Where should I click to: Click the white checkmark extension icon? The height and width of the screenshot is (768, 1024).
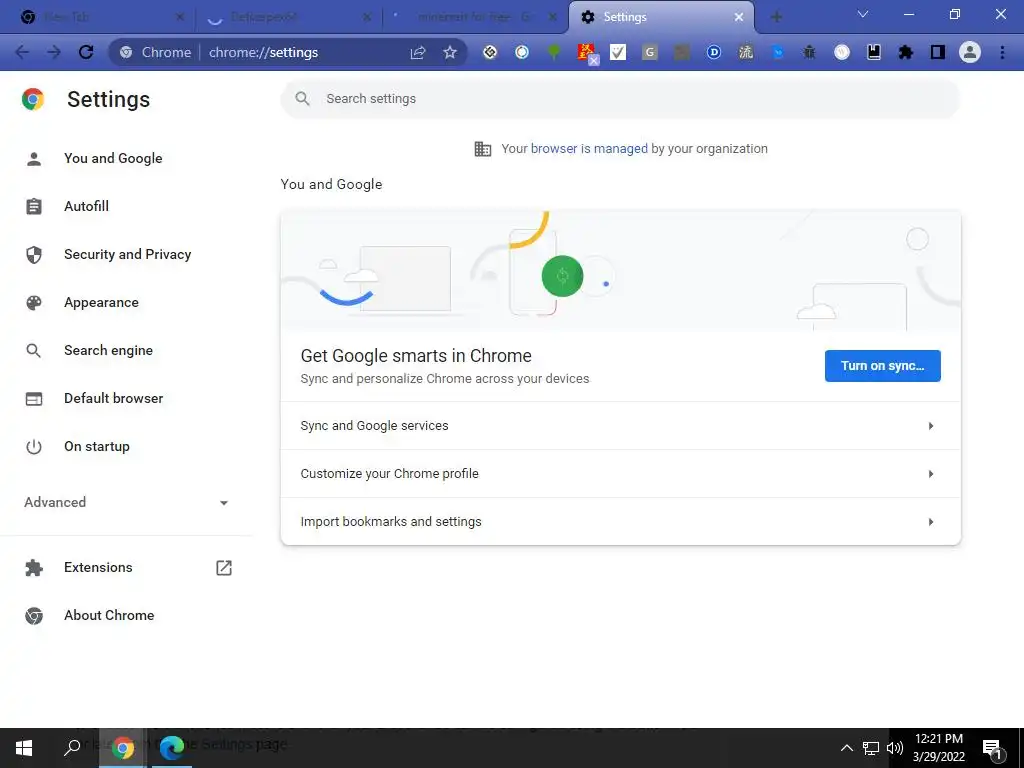[618, 52]
